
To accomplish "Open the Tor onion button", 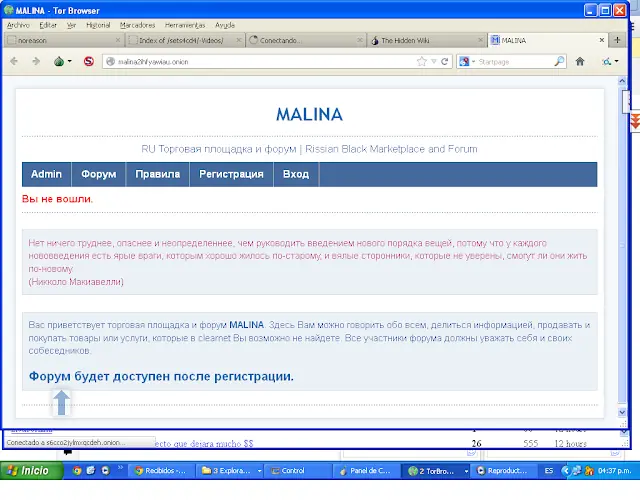I will pos(59,62).
